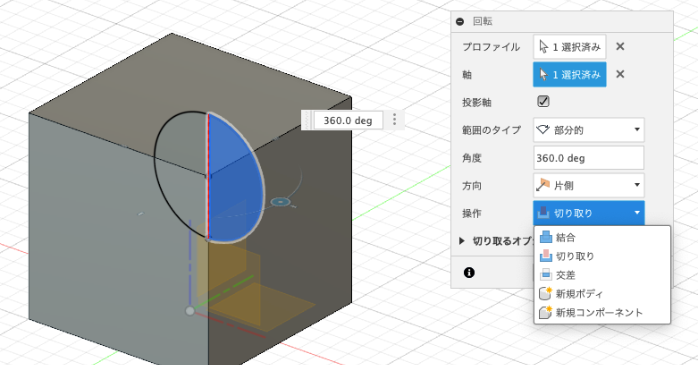
Task: Click the 軸 1 選択済み selector
Action: coord(570,74)
